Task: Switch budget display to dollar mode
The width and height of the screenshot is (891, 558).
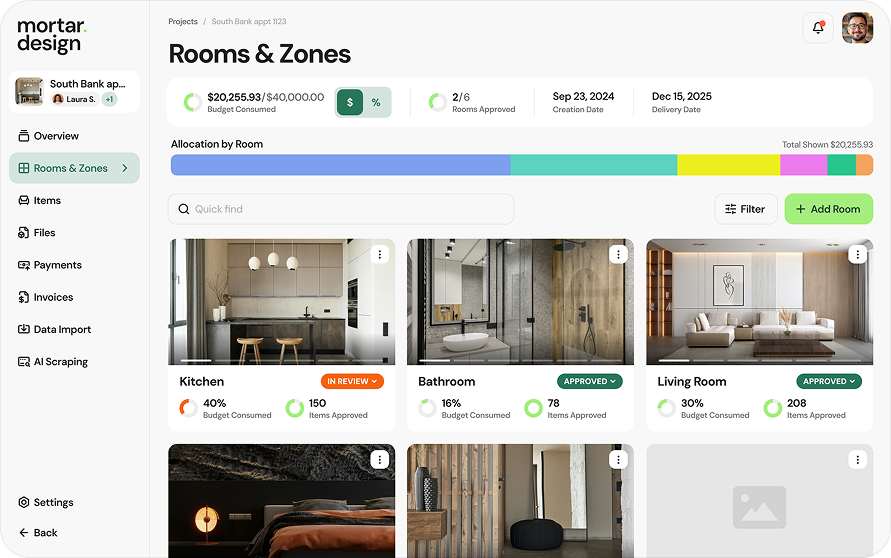Action: 350,102
